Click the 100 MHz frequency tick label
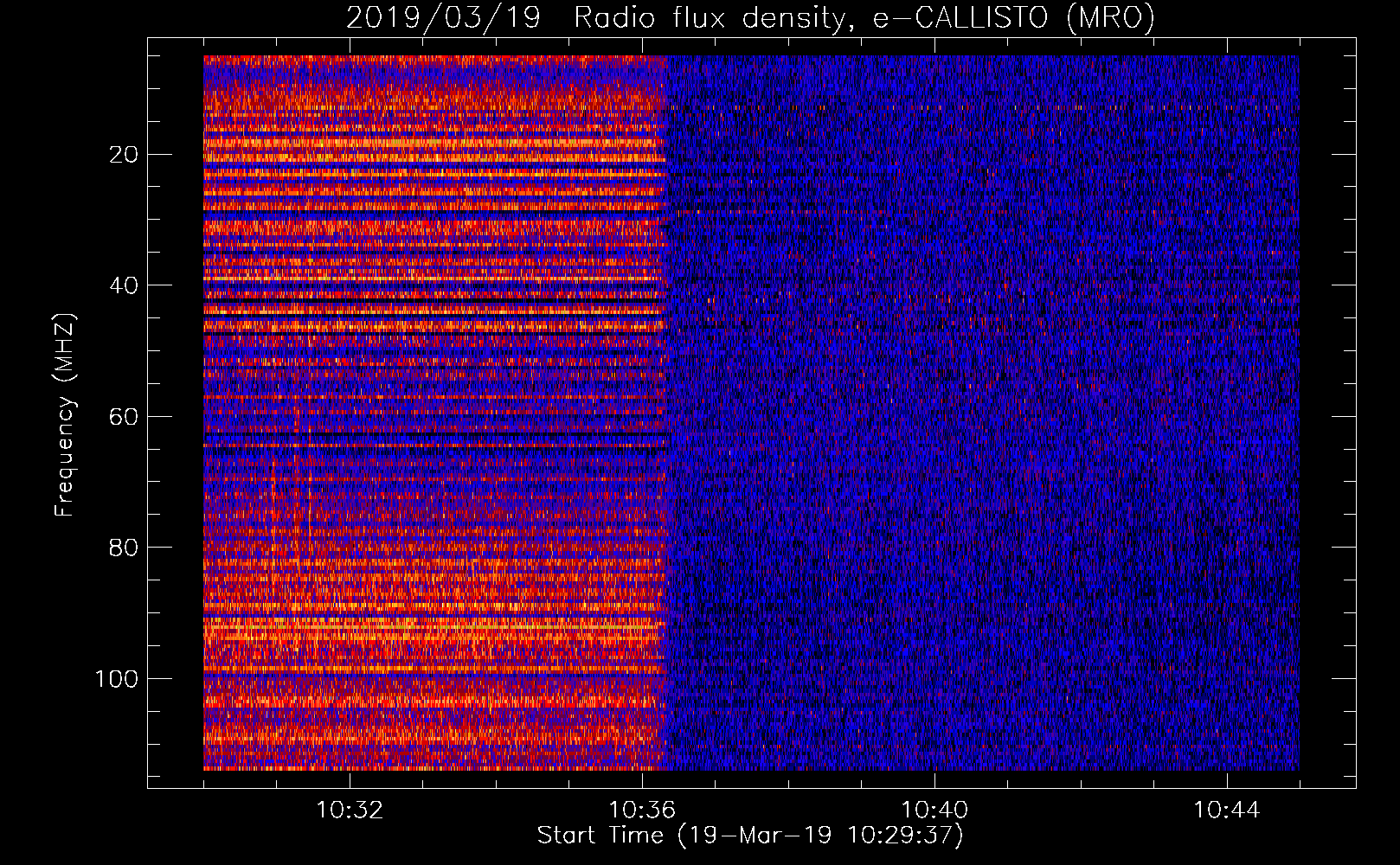Image resolution: width=1400 pixels, height=865 pixels. (x=117, y=679)
